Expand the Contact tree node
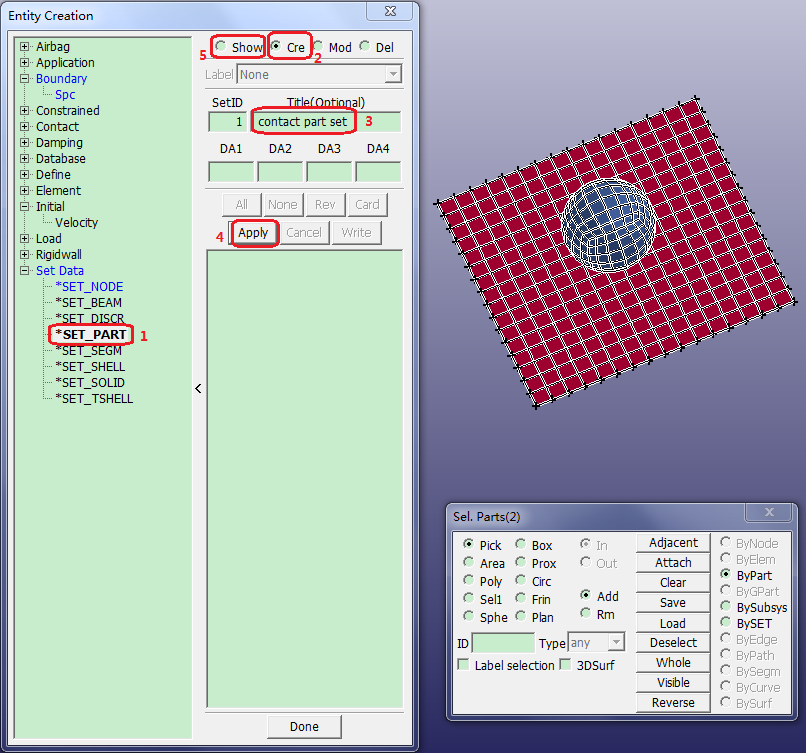The height and width of the screenshot is (753, 806). tap(25, 127)
